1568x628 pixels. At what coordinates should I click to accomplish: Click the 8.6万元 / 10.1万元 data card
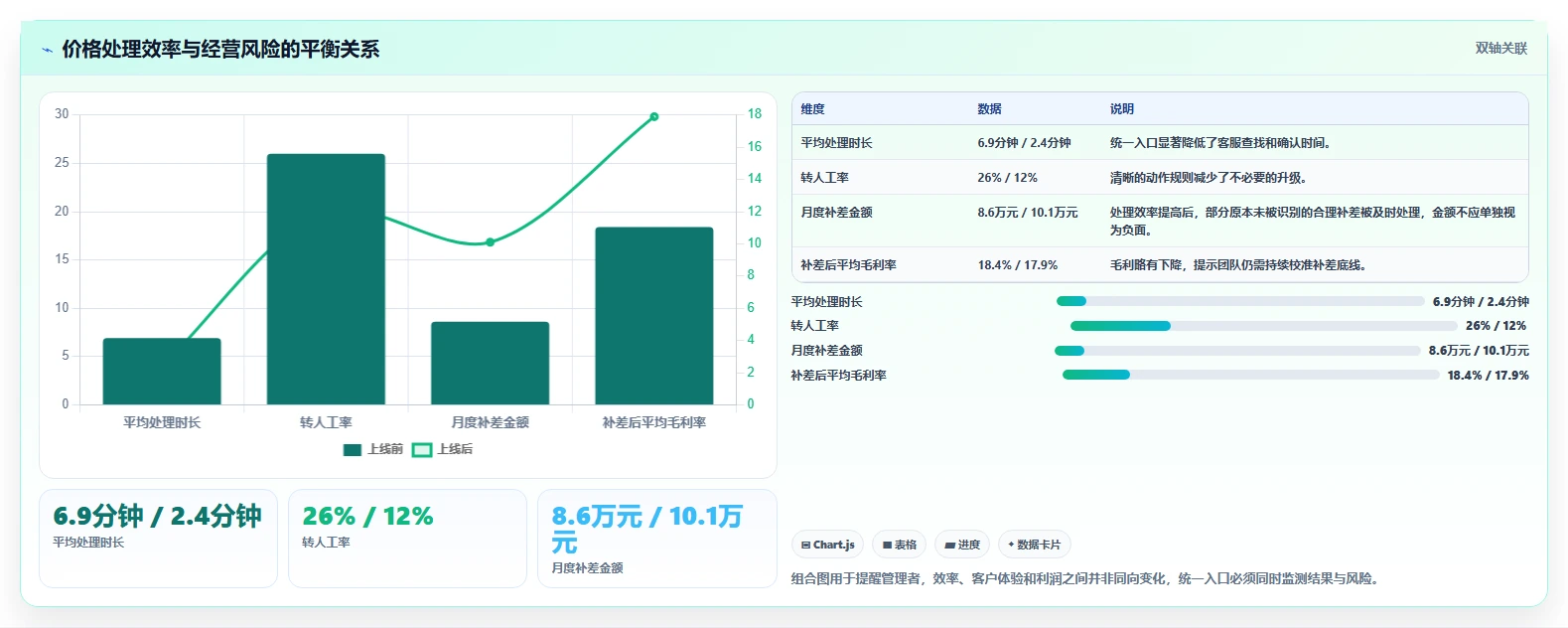click(656, 539)
